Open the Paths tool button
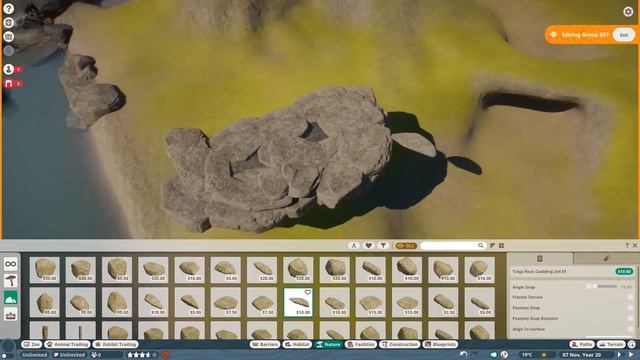Screen dimensions: 640x360 582,344
